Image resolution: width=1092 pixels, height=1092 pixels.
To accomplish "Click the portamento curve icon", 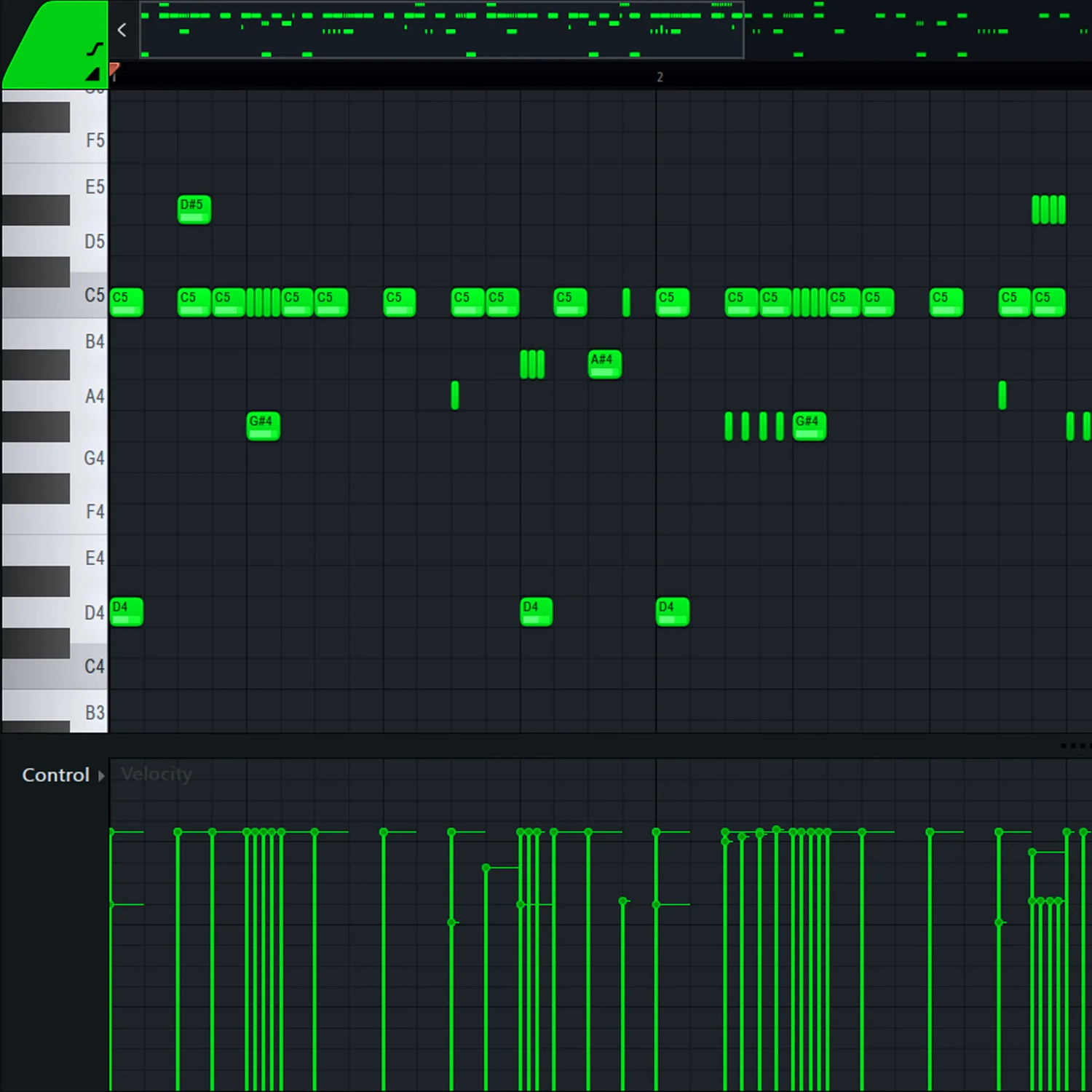I will 95,49.
